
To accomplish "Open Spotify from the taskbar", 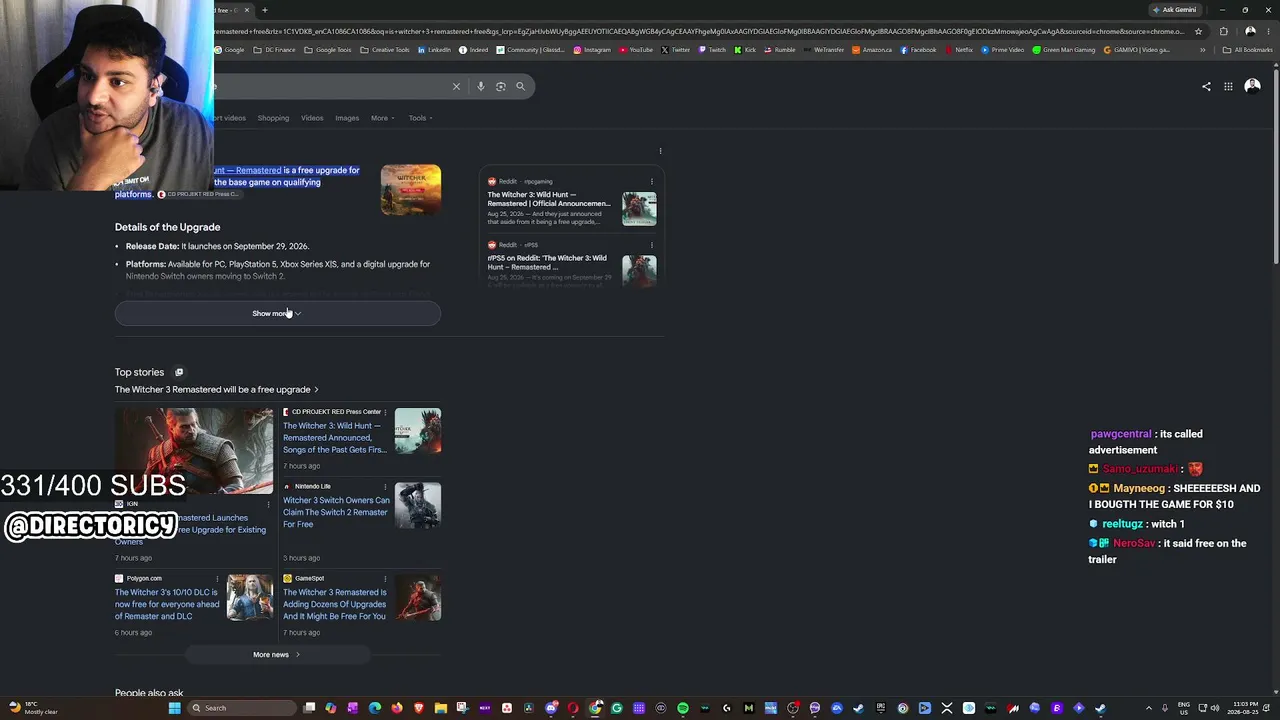I will 683,708.
